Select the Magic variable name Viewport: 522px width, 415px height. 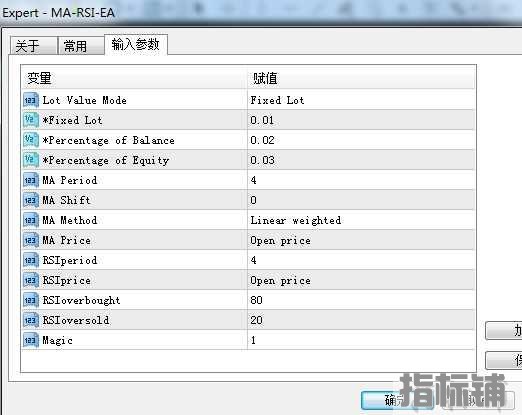[57, 340]
